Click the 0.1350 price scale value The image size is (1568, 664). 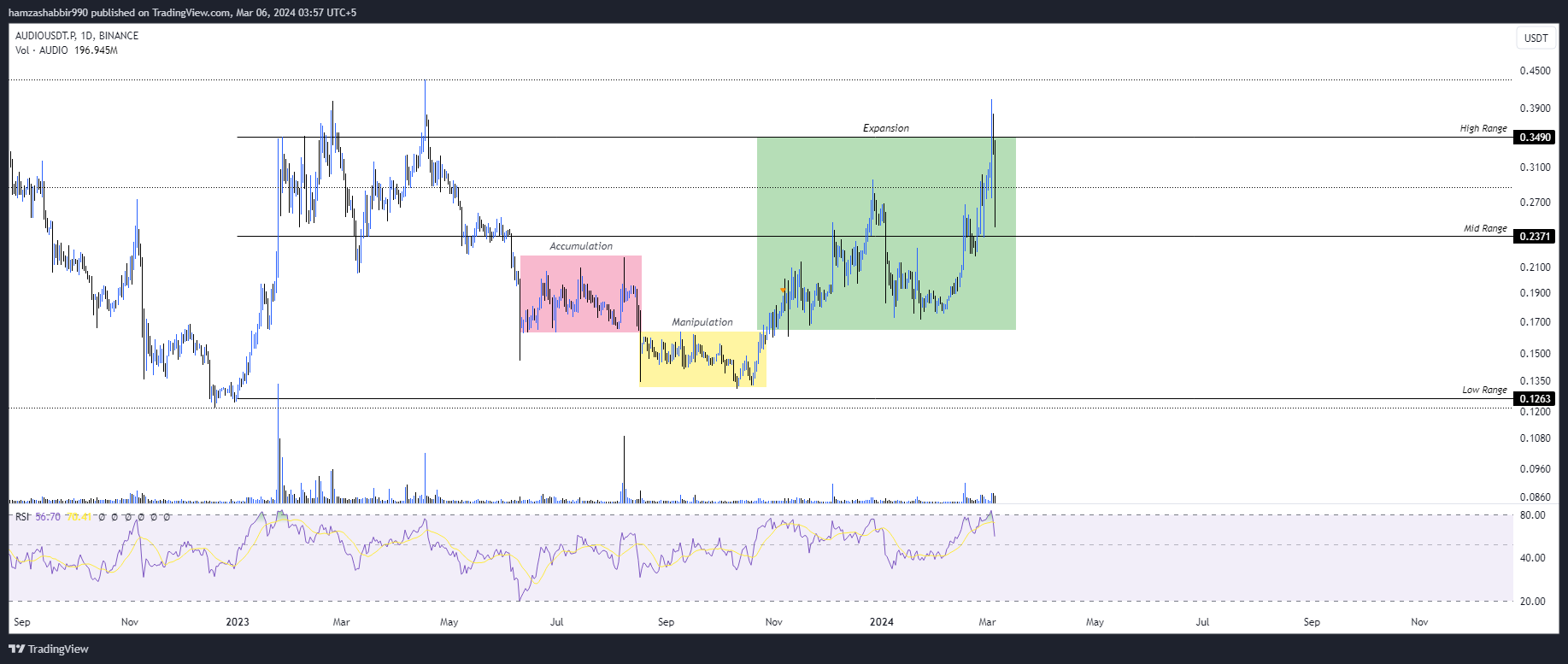coord(1535,381)
